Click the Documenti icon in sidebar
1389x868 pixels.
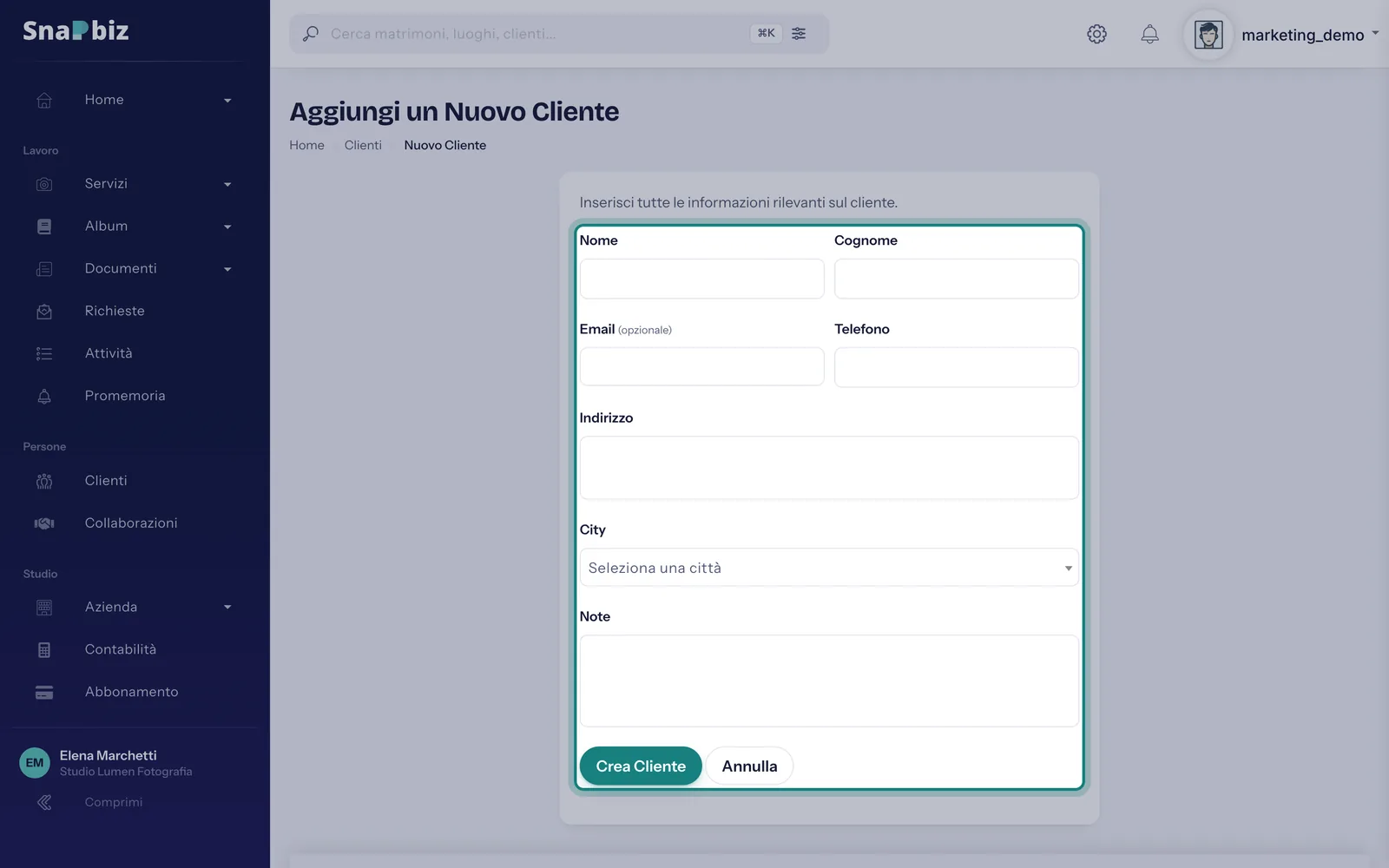click(44, 269)
